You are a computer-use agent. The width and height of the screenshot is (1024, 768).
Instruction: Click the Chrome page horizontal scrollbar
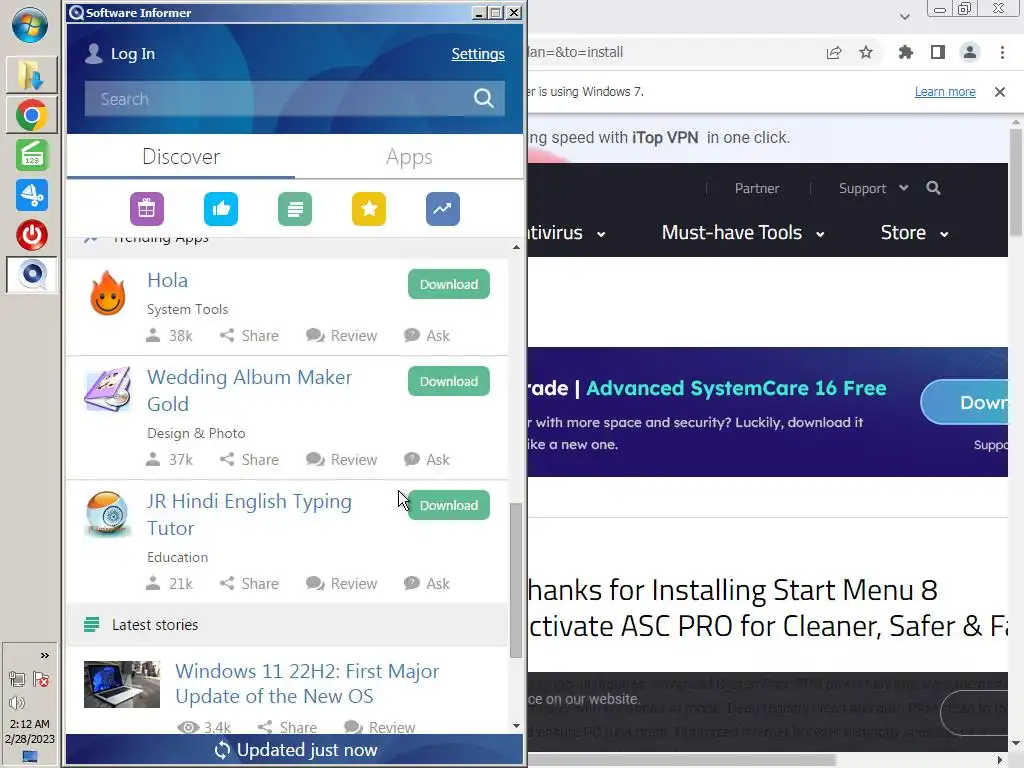pos(682,760)
